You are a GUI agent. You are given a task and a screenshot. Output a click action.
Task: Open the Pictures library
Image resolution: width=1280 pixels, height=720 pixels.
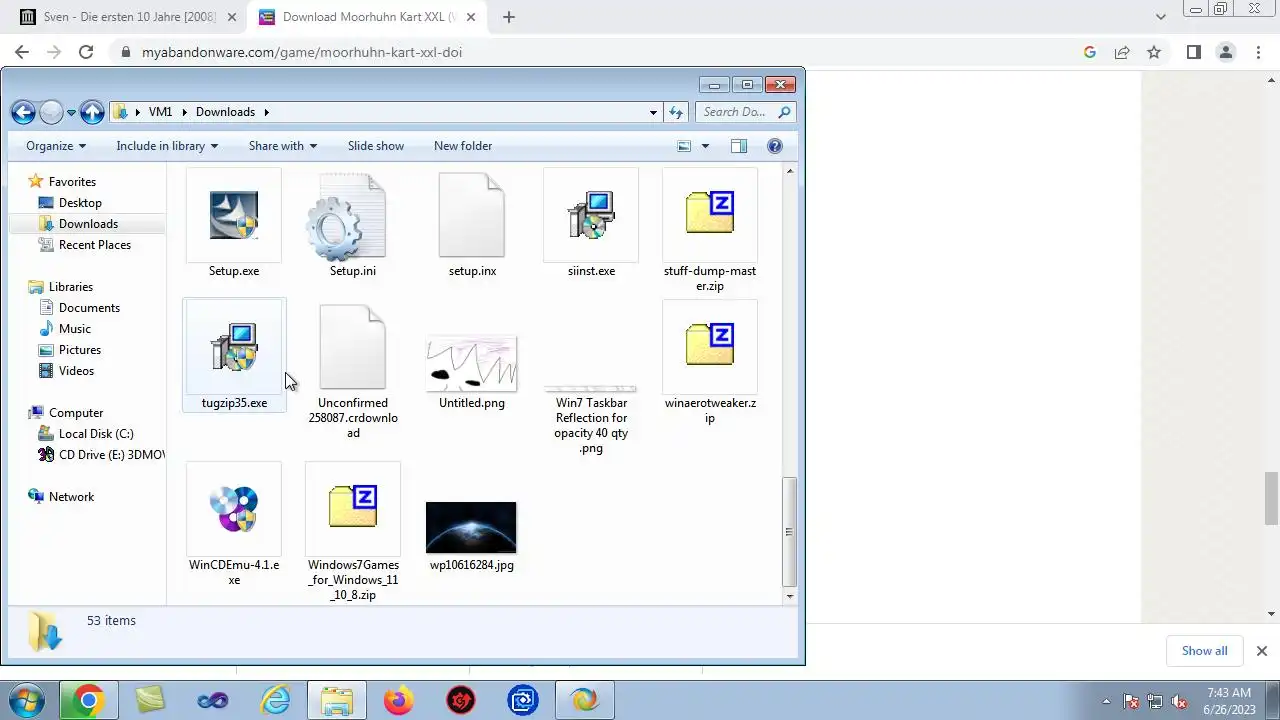[x=79, y=350]
